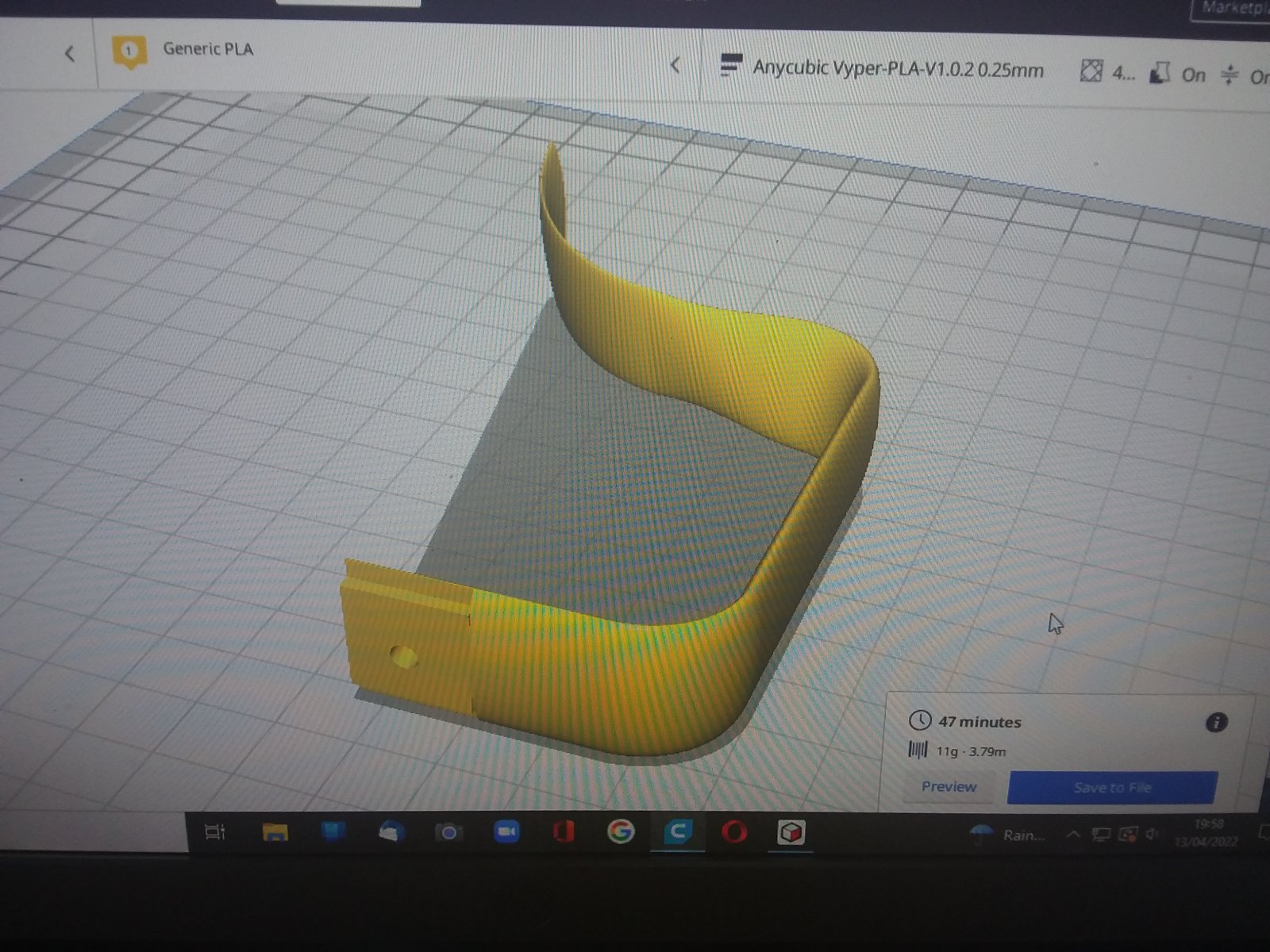The height and width of the screenshot is (952, 1270).
Task: Open the Camera app in taskbar
Action: click(x=448, y=832)
